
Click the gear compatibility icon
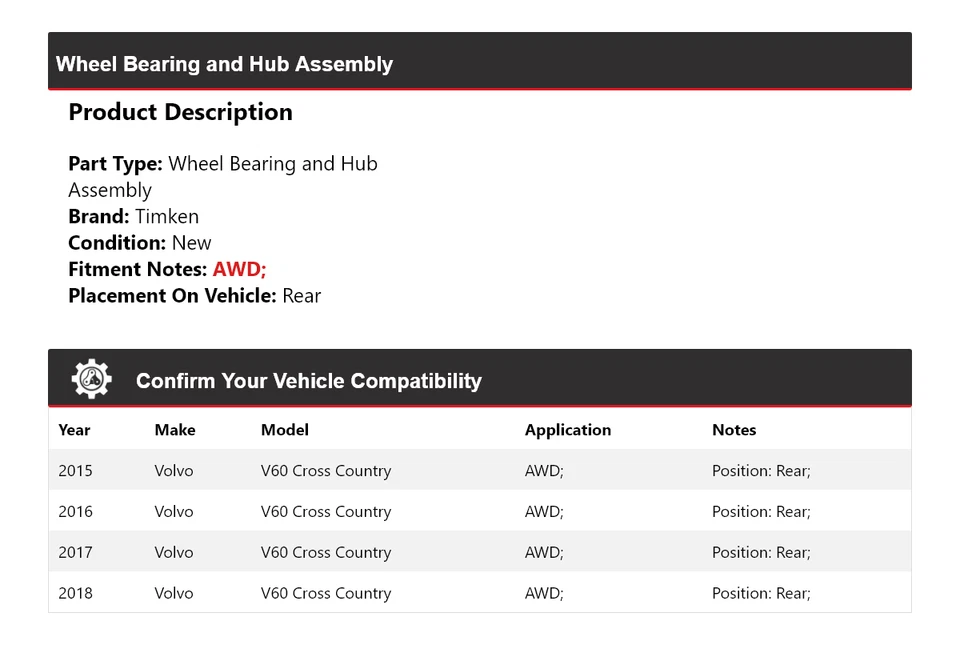pos(92,380)
